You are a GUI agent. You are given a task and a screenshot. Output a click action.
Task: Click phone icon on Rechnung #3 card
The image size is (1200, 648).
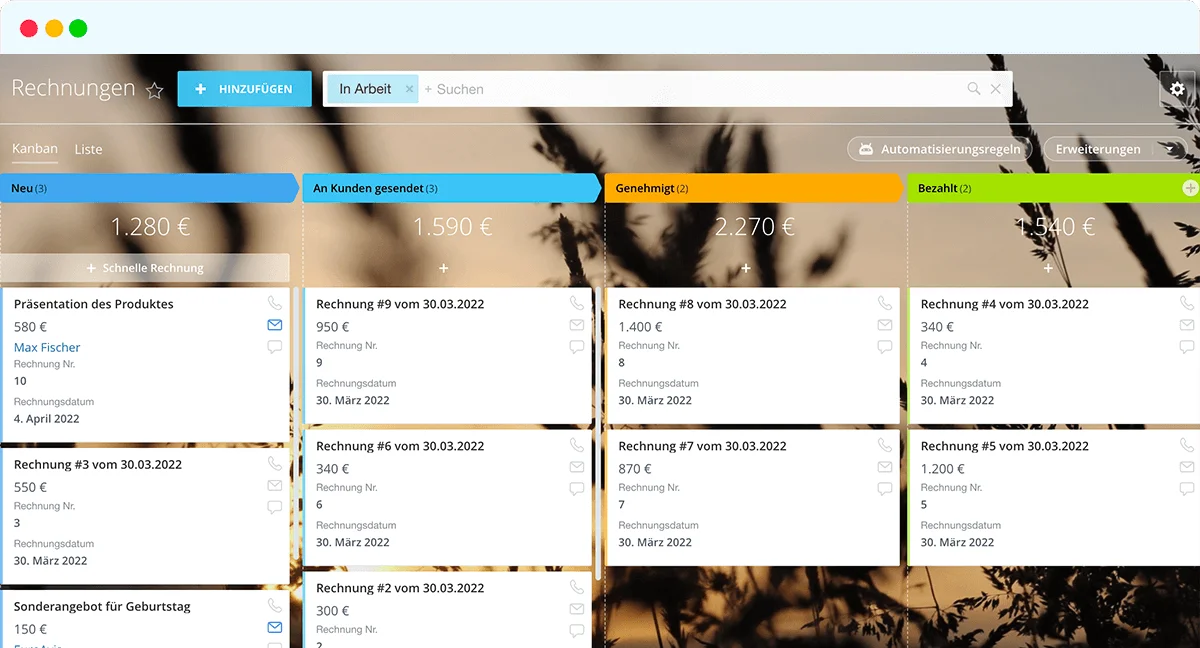[x=275, y=464]
